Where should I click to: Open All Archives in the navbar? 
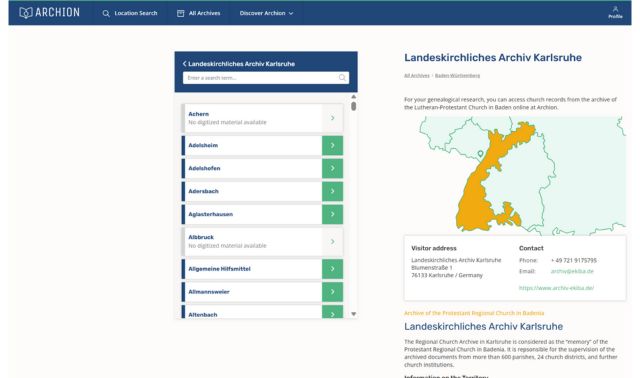point(198,13)
